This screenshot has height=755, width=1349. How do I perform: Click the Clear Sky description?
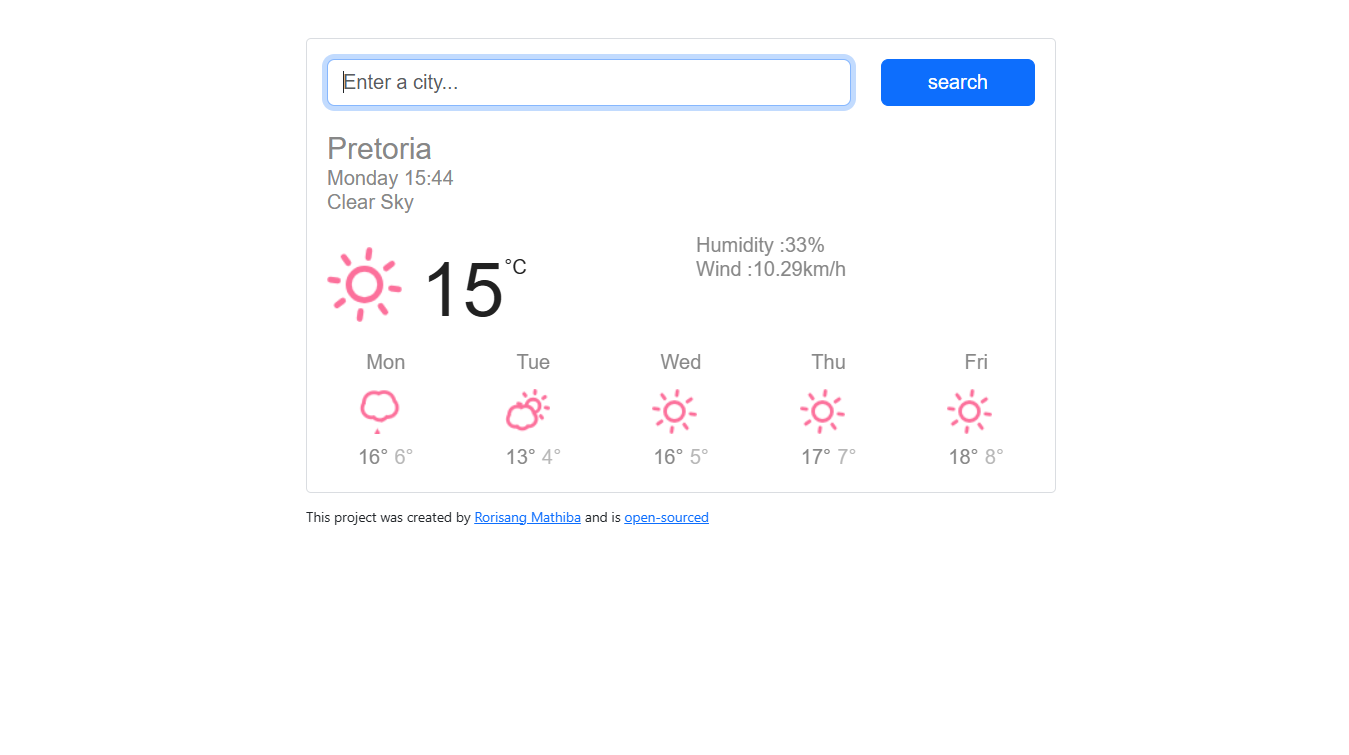(370, 202)
